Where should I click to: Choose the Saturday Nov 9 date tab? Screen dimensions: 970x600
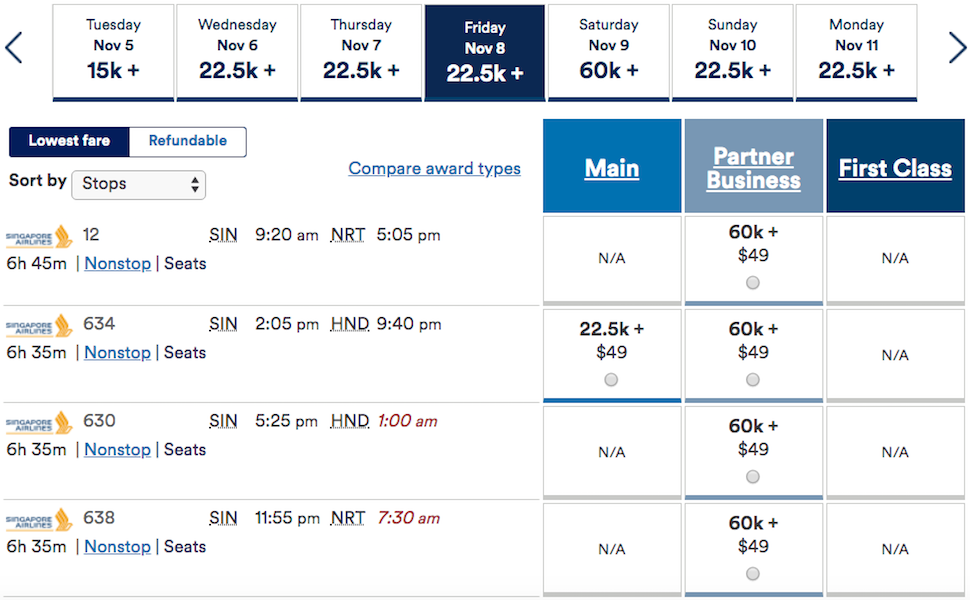[609, 52]
